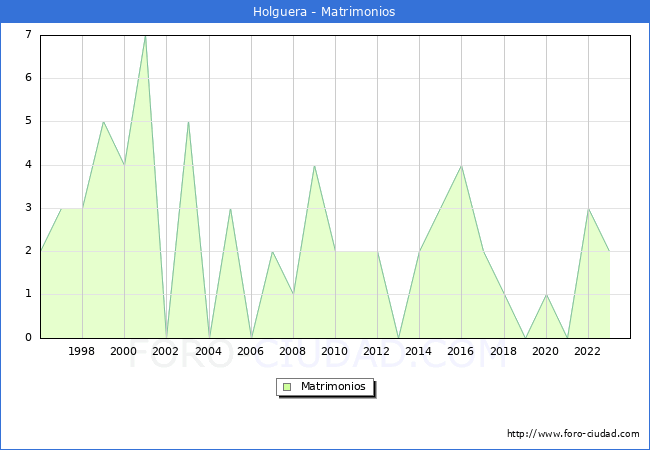Select the 2010 x-axis label

pyautogui.click(x=335, y=351)
